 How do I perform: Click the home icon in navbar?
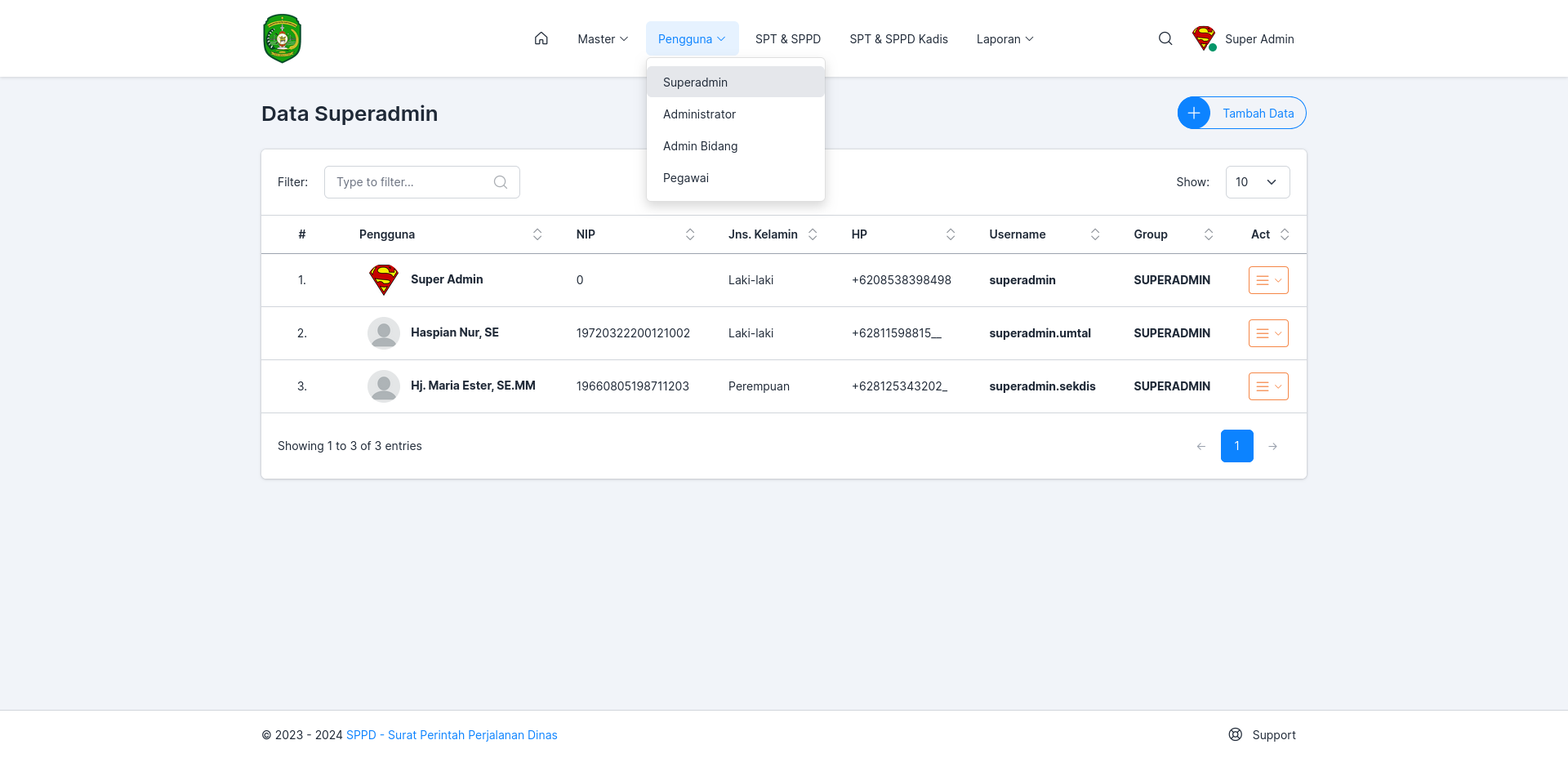tap(541, 38)
